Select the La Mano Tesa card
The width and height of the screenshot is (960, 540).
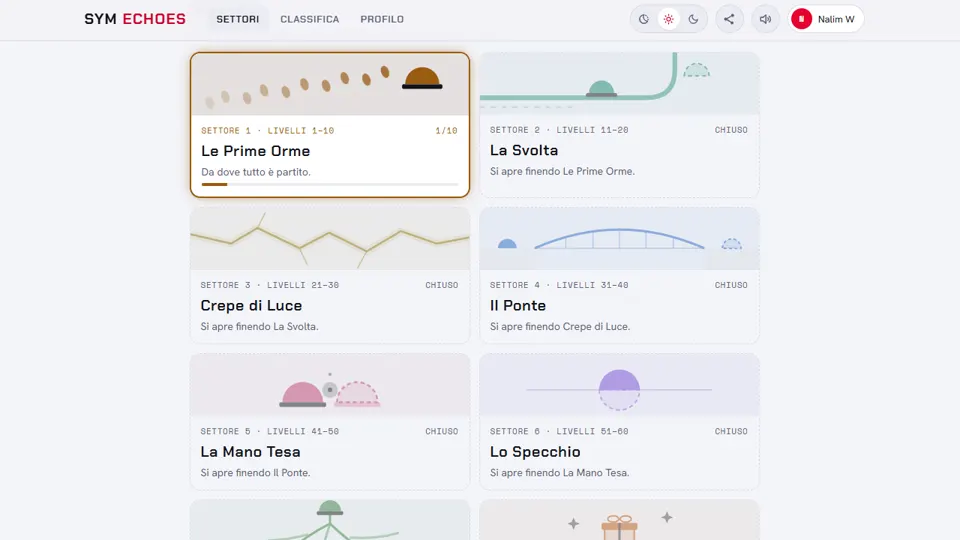coord(330,421)
